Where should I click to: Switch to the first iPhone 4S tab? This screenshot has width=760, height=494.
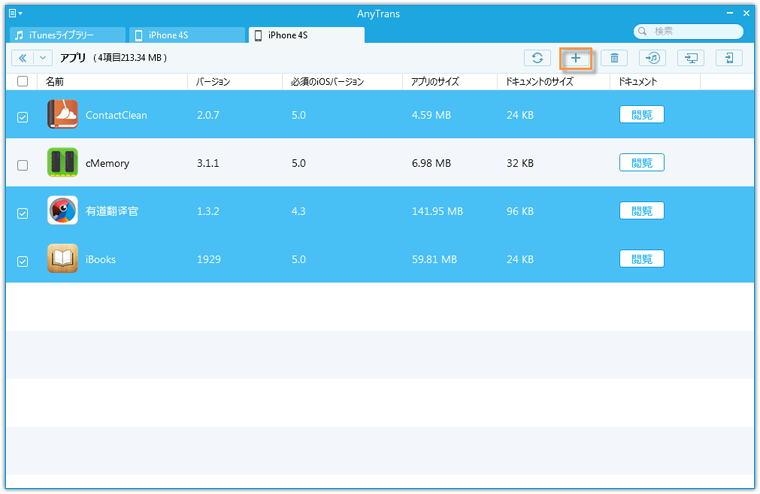click(x=187, y=35)
